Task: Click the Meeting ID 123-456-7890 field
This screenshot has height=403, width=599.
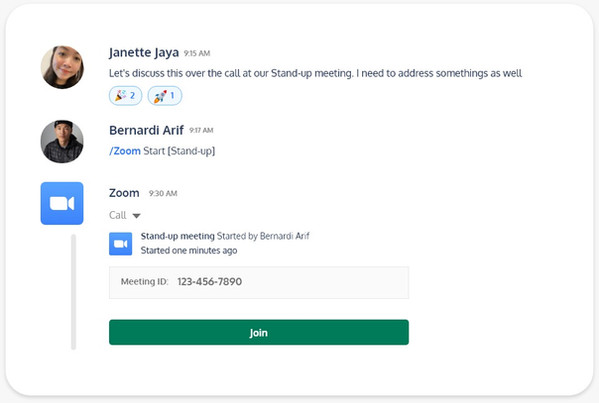Action: tap(259, 282)
